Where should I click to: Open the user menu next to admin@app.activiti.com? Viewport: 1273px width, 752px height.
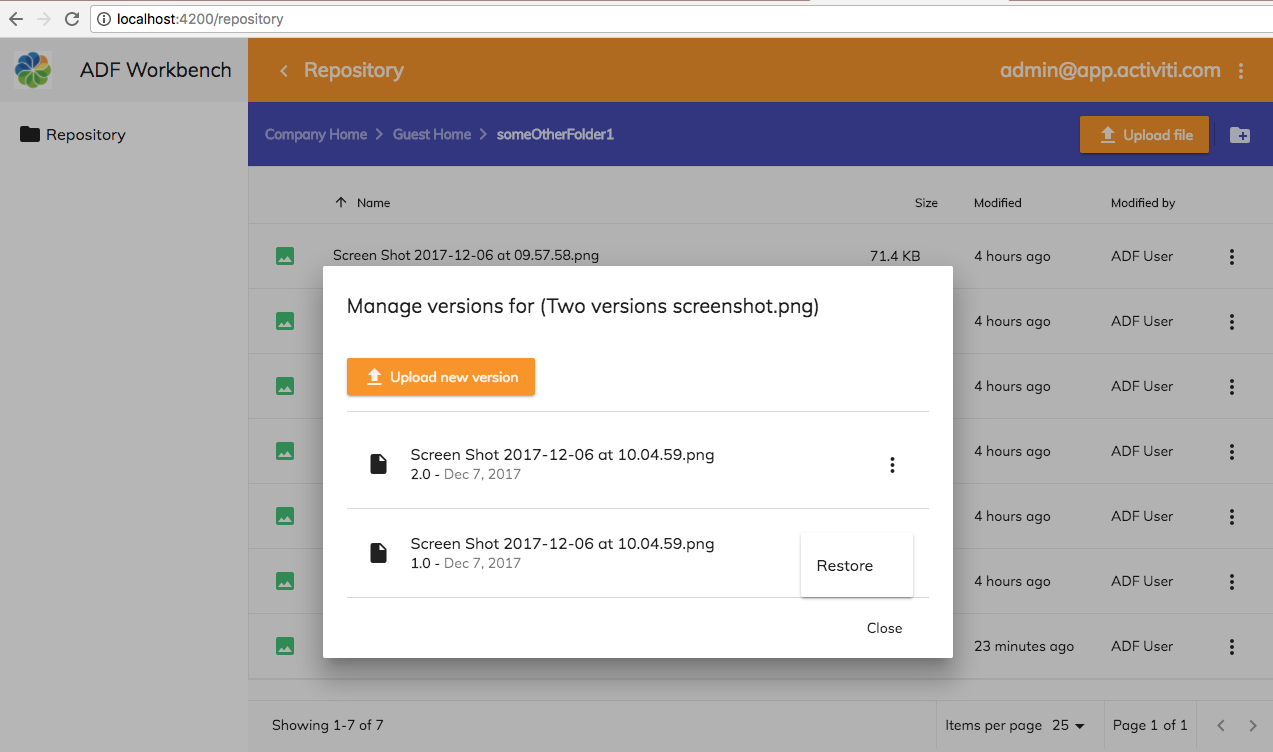click(1241, 71)
